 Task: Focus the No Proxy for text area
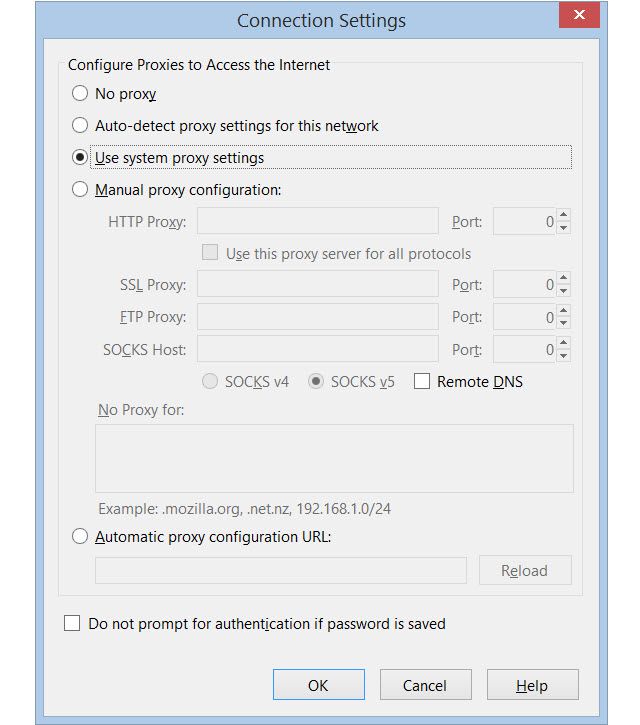click(334, 458)
